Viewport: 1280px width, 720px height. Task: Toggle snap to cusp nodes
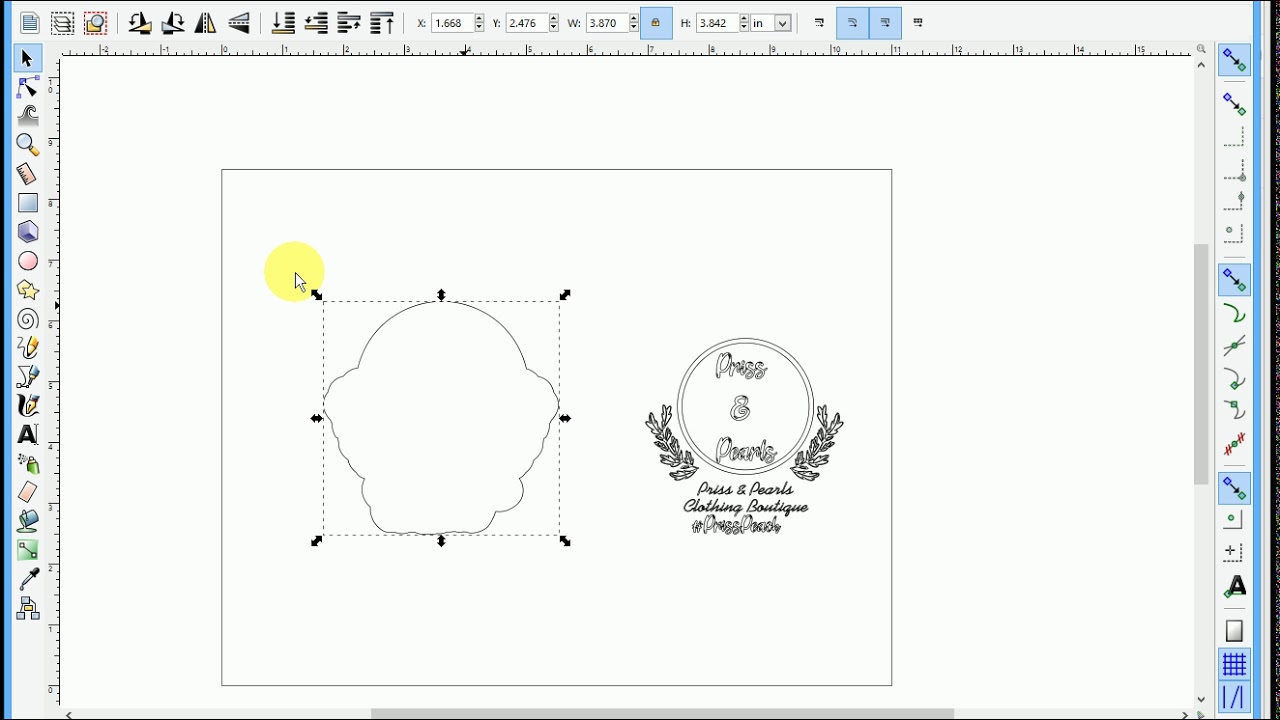click(1234, 379)
